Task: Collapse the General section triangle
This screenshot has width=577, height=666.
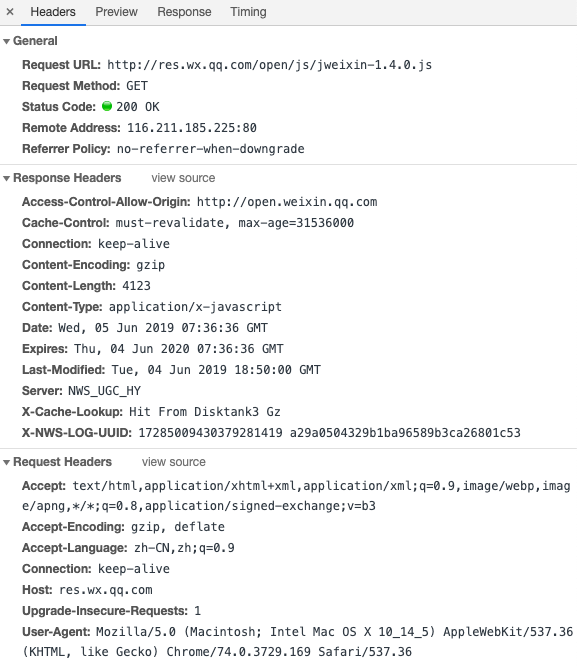Action: pos(6,42)
